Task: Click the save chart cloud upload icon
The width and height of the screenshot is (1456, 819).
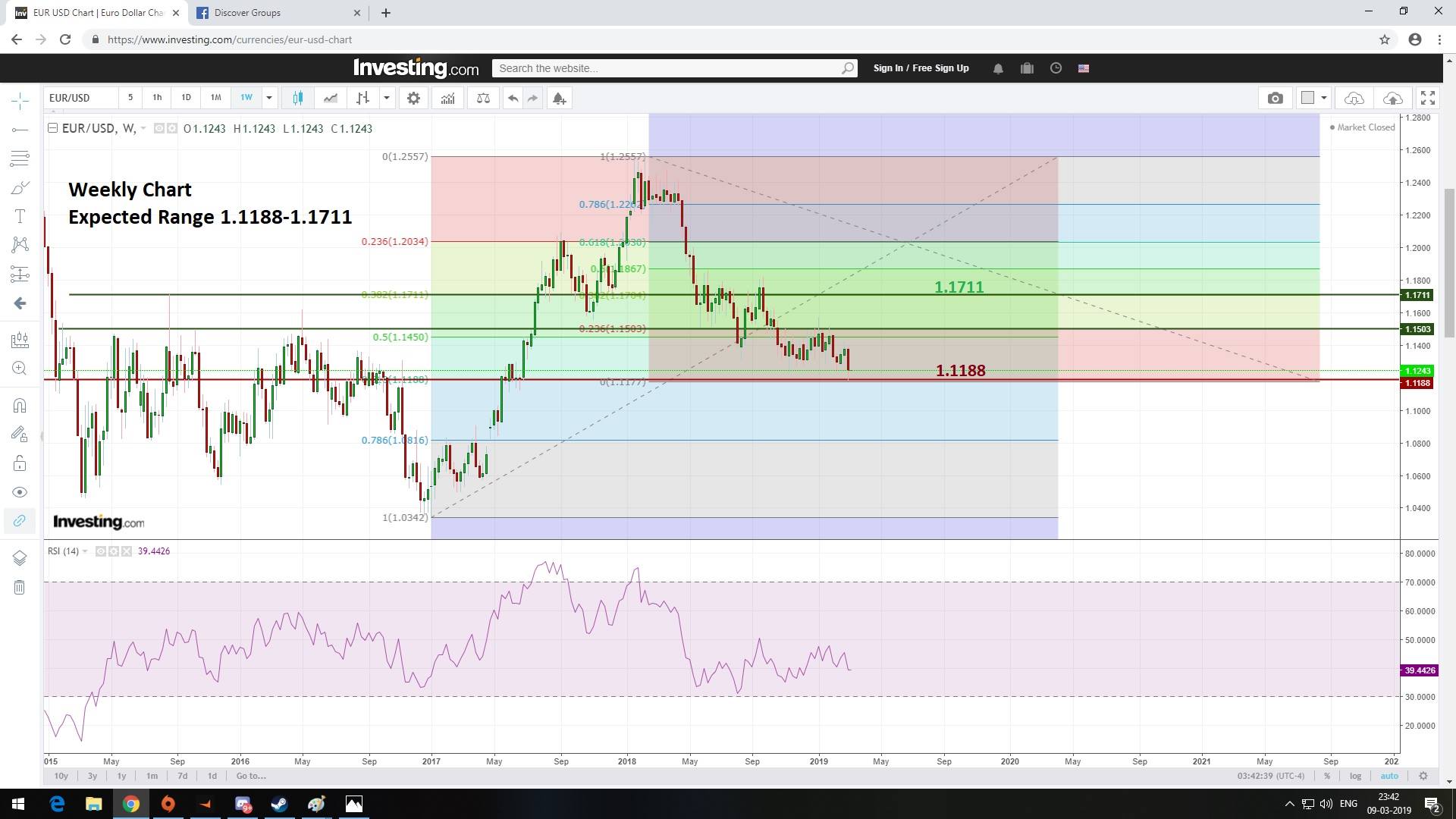Action: tap(1392, 98)
